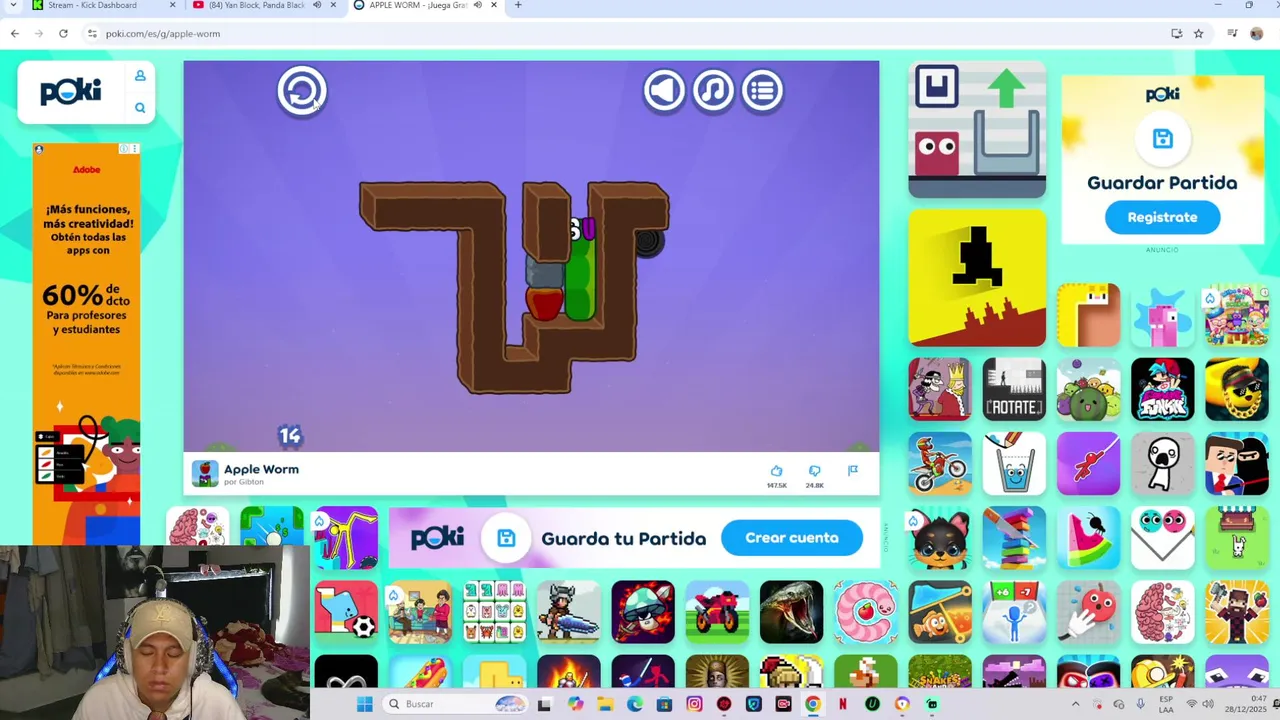The height and width of the screenshot is (720, 1280).
Task: Open the king and thief game thumbnail
Action: coord(940,389)
